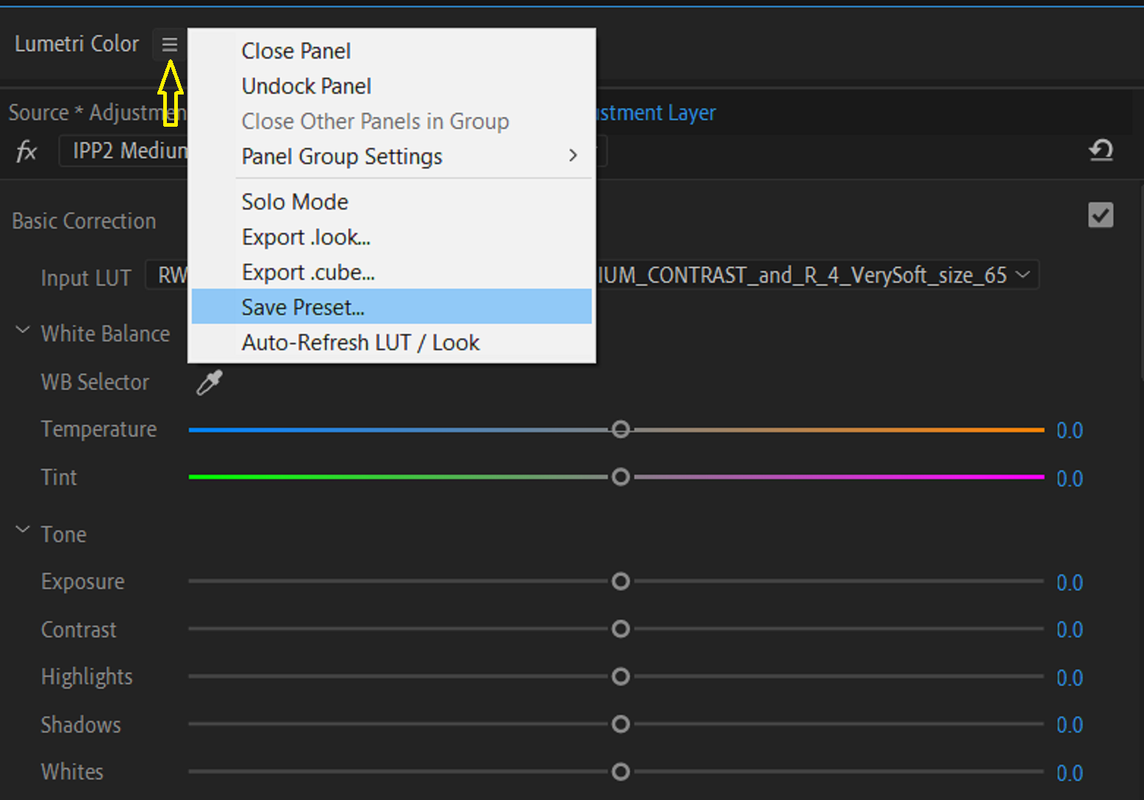1144x800 pixels.
Task: Click the Tint slider handle
Action: tap(621, 477)
